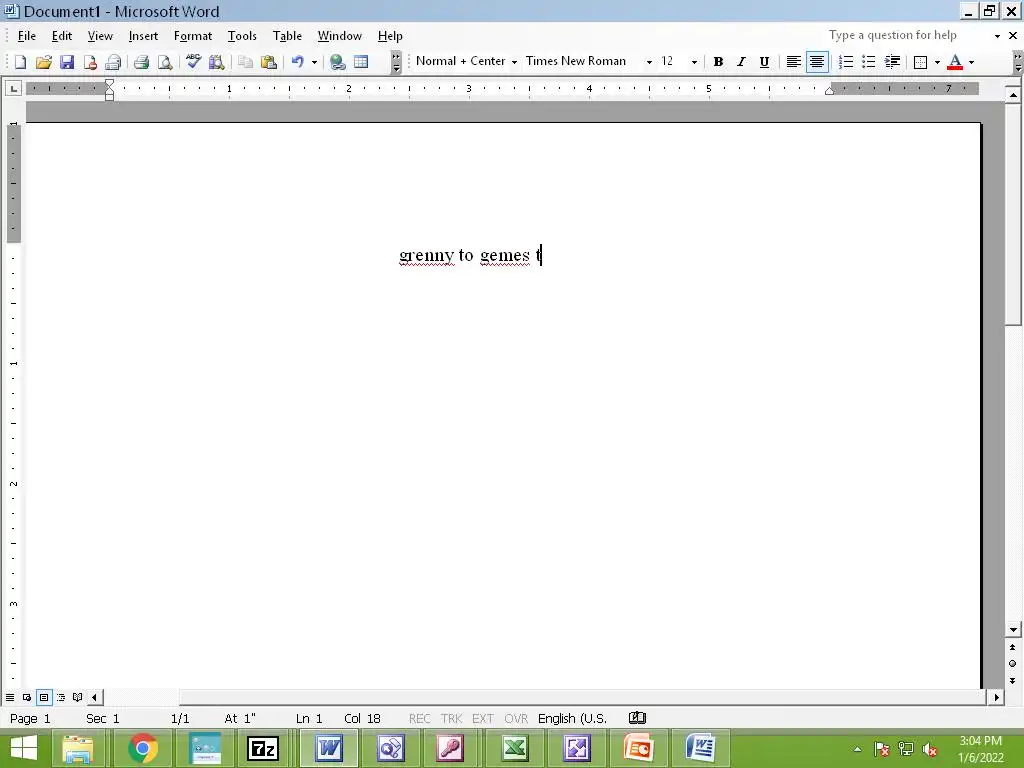Show hidden system tray icons
Screen dimensions: 1024x768
coord(857,749)
